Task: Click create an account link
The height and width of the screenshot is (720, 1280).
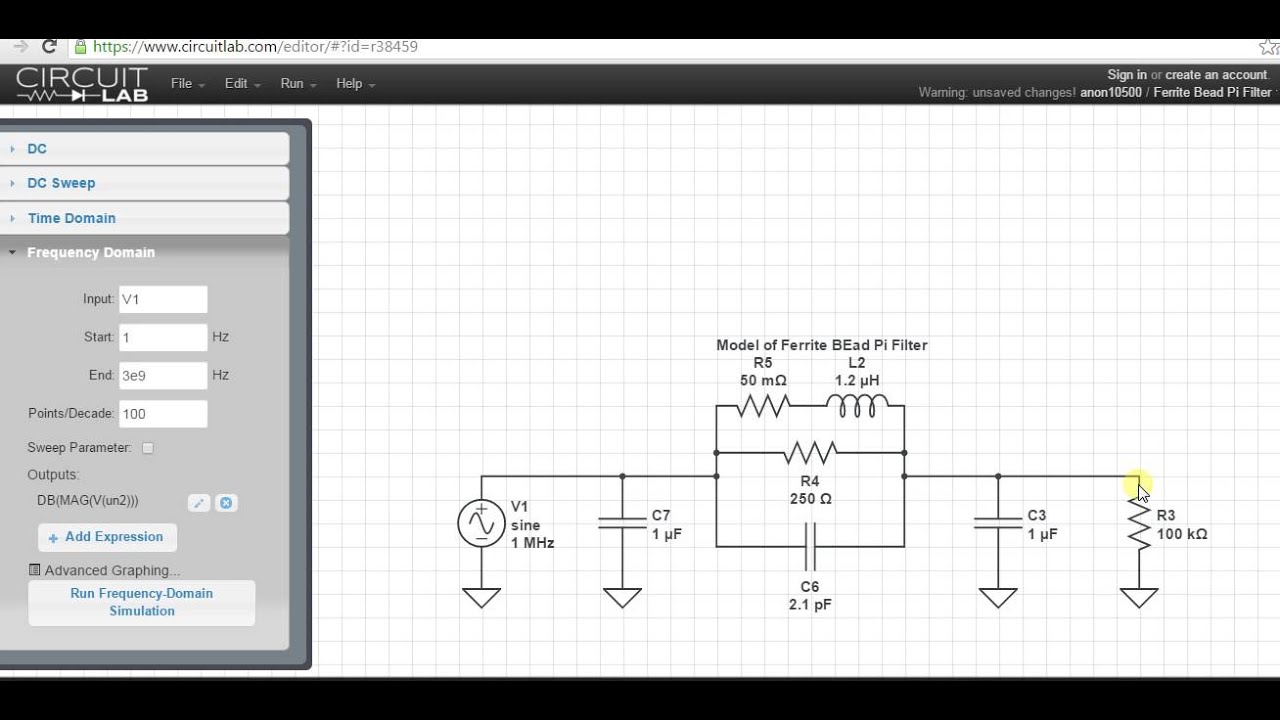Action: click(x=1216, y=75)
